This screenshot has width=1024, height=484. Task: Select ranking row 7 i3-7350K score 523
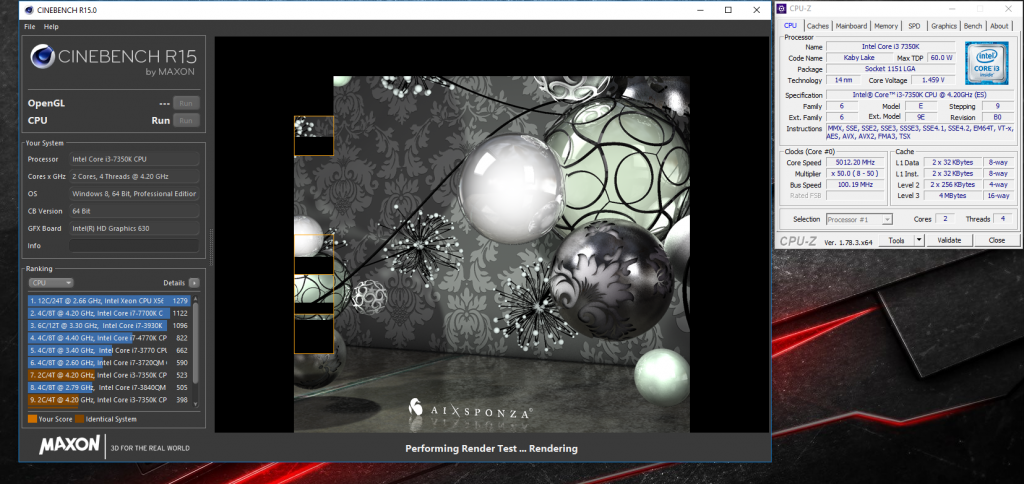click(109, 375)
